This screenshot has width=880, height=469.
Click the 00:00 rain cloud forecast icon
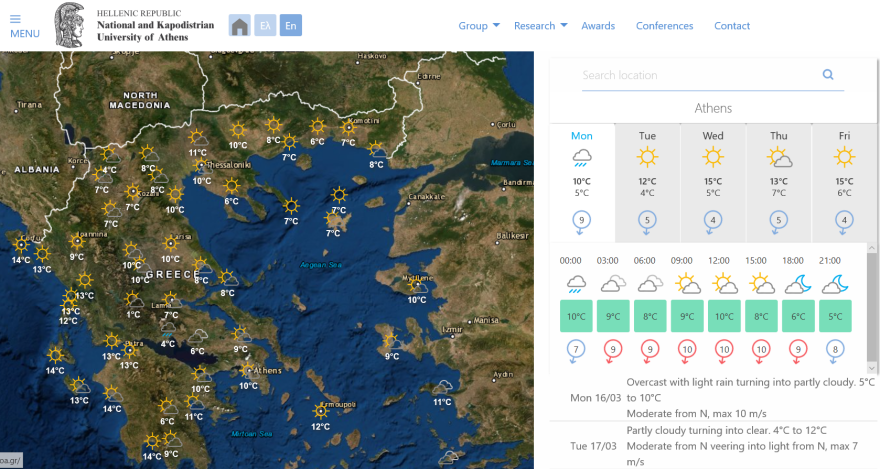coord(575,284)
